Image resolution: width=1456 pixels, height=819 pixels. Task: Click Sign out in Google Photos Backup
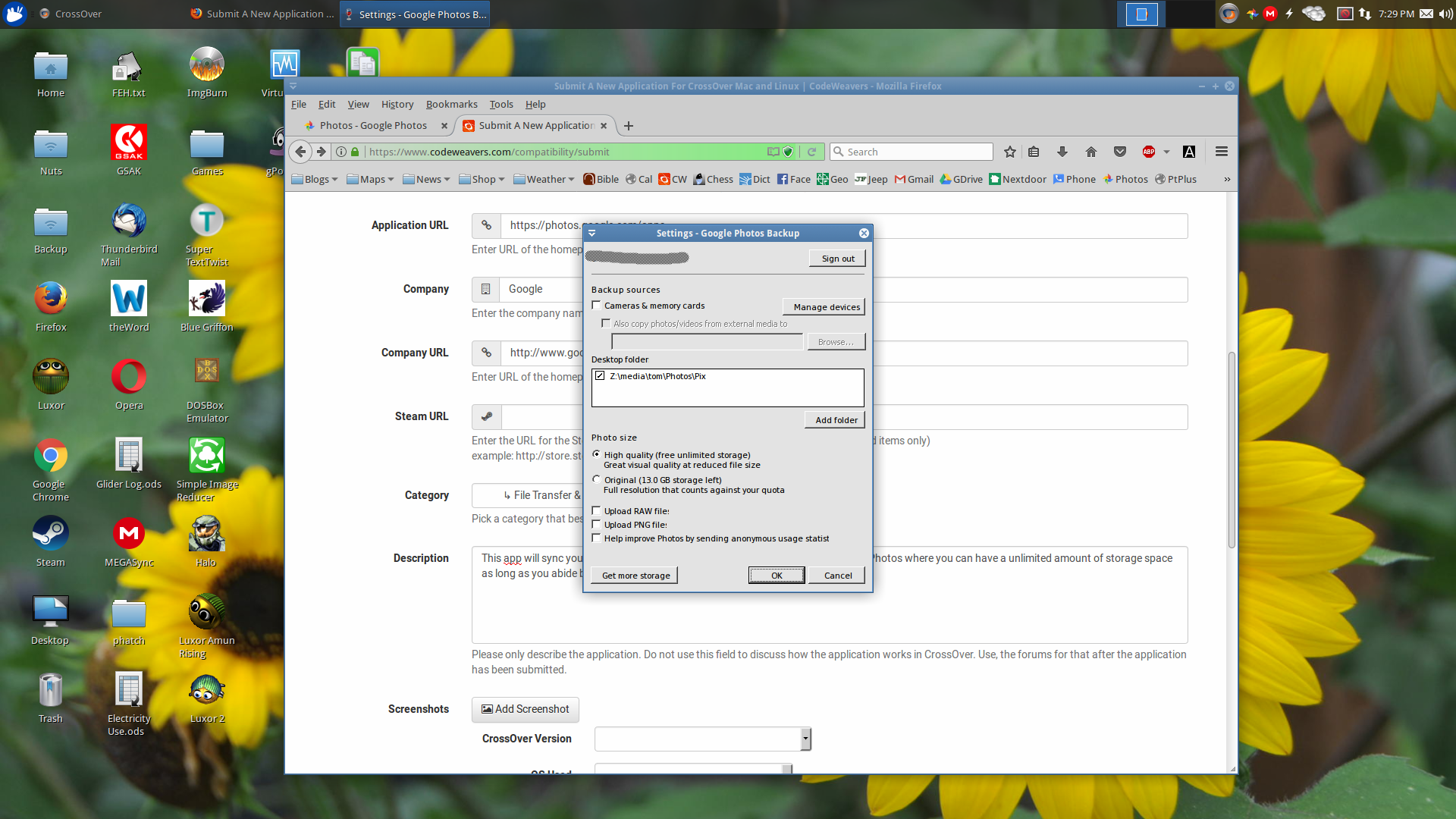[837, 259]
